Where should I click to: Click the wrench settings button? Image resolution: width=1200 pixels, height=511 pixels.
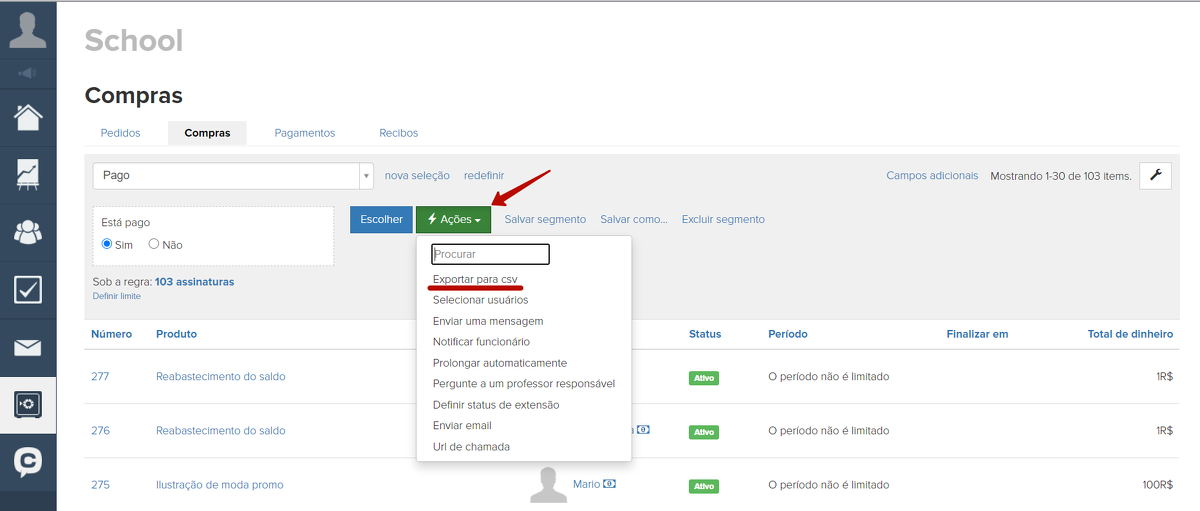pos(1155,175)
